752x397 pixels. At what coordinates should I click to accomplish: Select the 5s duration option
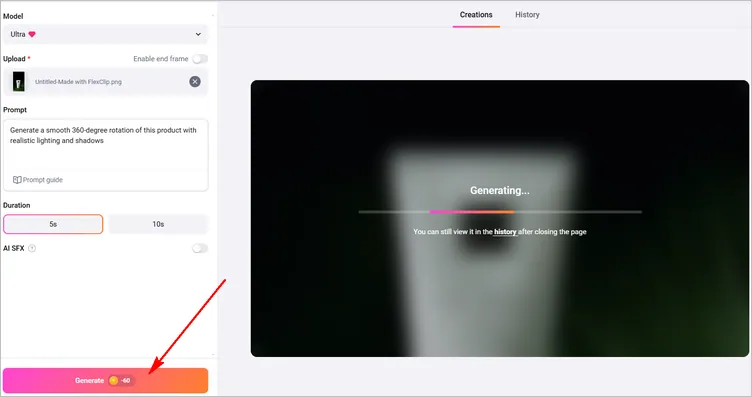(x=53, y=224)
